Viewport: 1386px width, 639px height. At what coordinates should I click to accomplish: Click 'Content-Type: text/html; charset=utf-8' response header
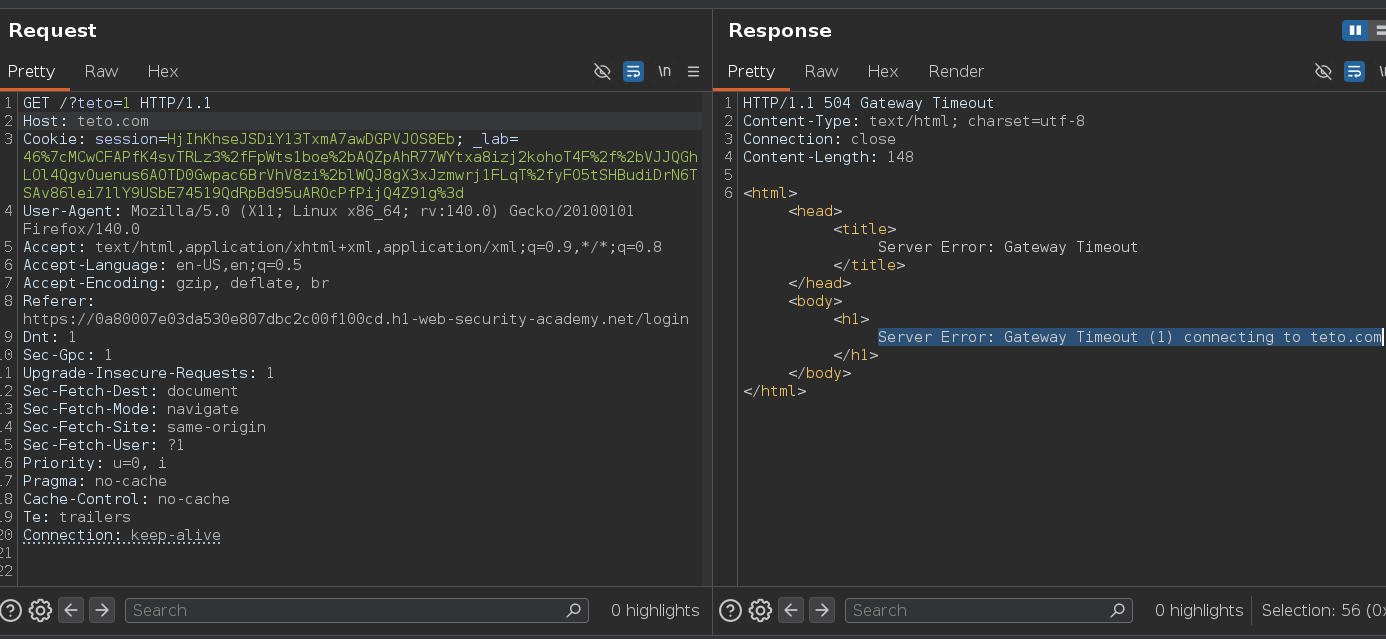(x=914, y=121)
